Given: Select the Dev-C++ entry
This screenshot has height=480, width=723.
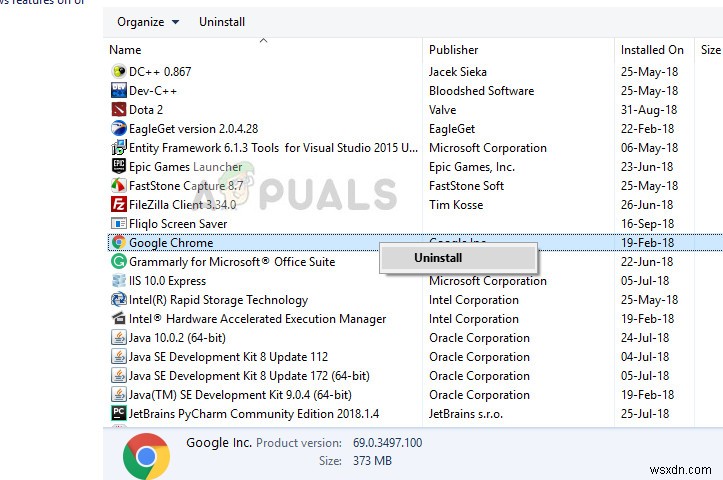Looking at the screenshot, I should click(x=153, y=91).
